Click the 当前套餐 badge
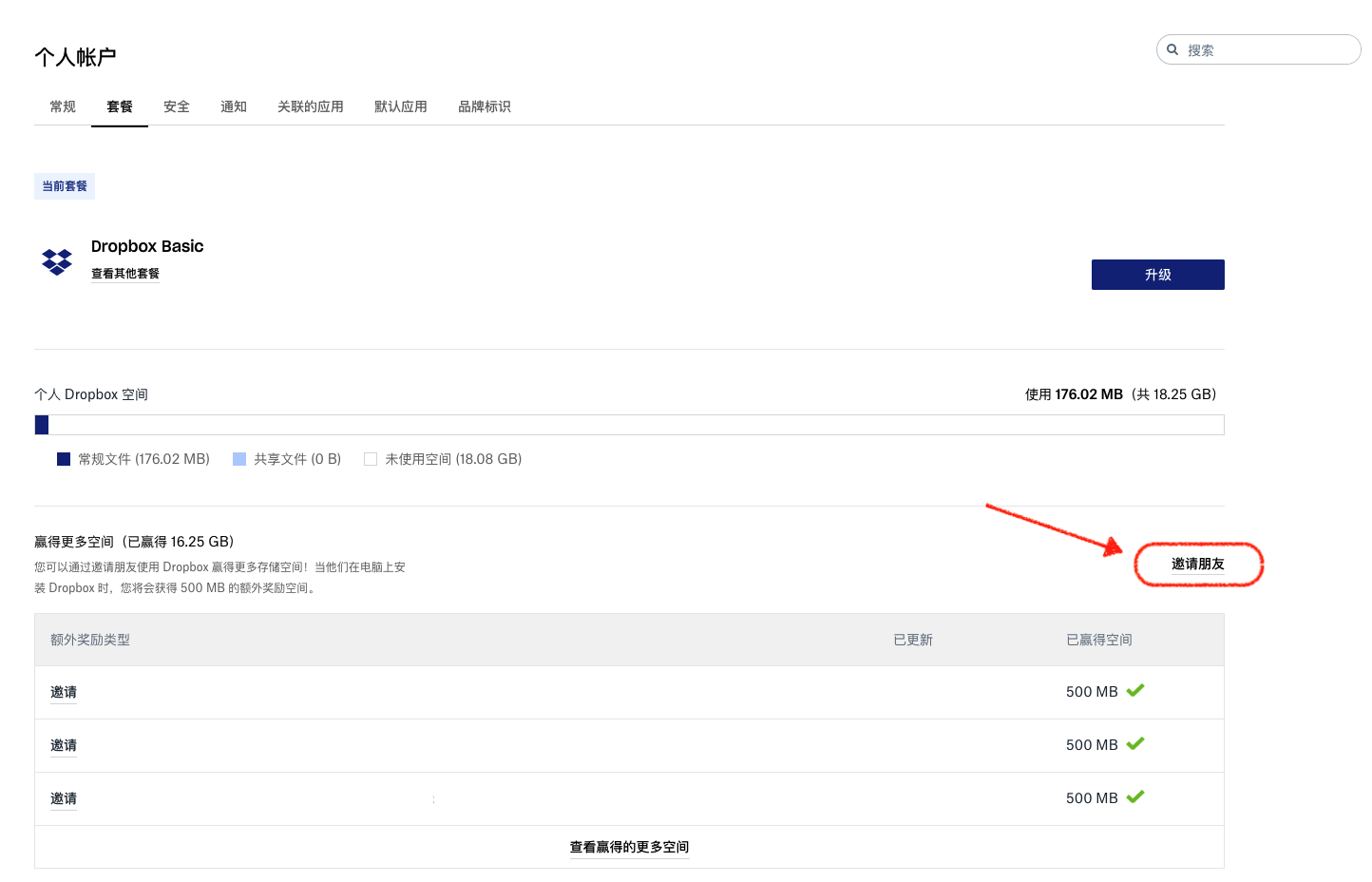Screen dimensions: 1372x882 tap(65, 186)
